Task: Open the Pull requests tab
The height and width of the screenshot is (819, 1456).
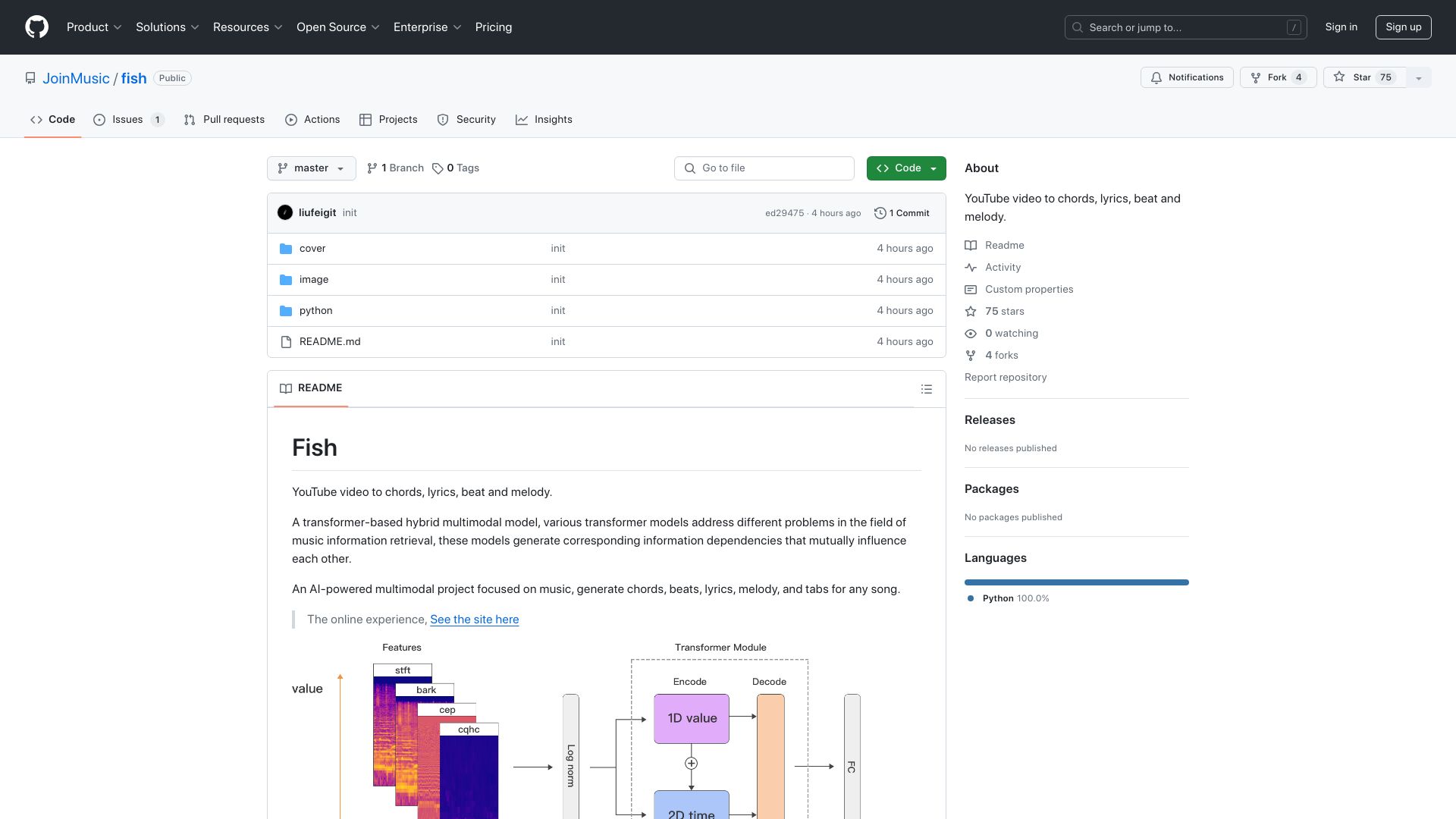Action: pos(224,120)
